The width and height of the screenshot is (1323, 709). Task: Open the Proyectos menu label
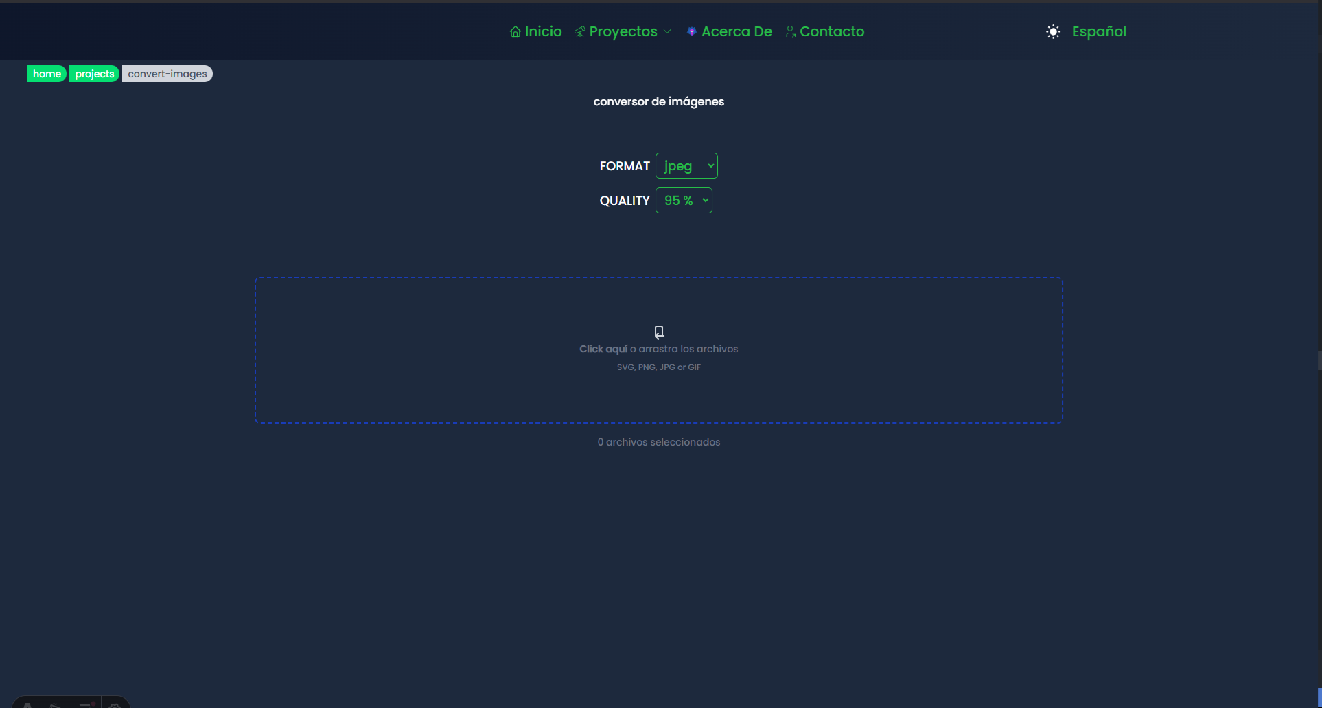pos(623,32)
